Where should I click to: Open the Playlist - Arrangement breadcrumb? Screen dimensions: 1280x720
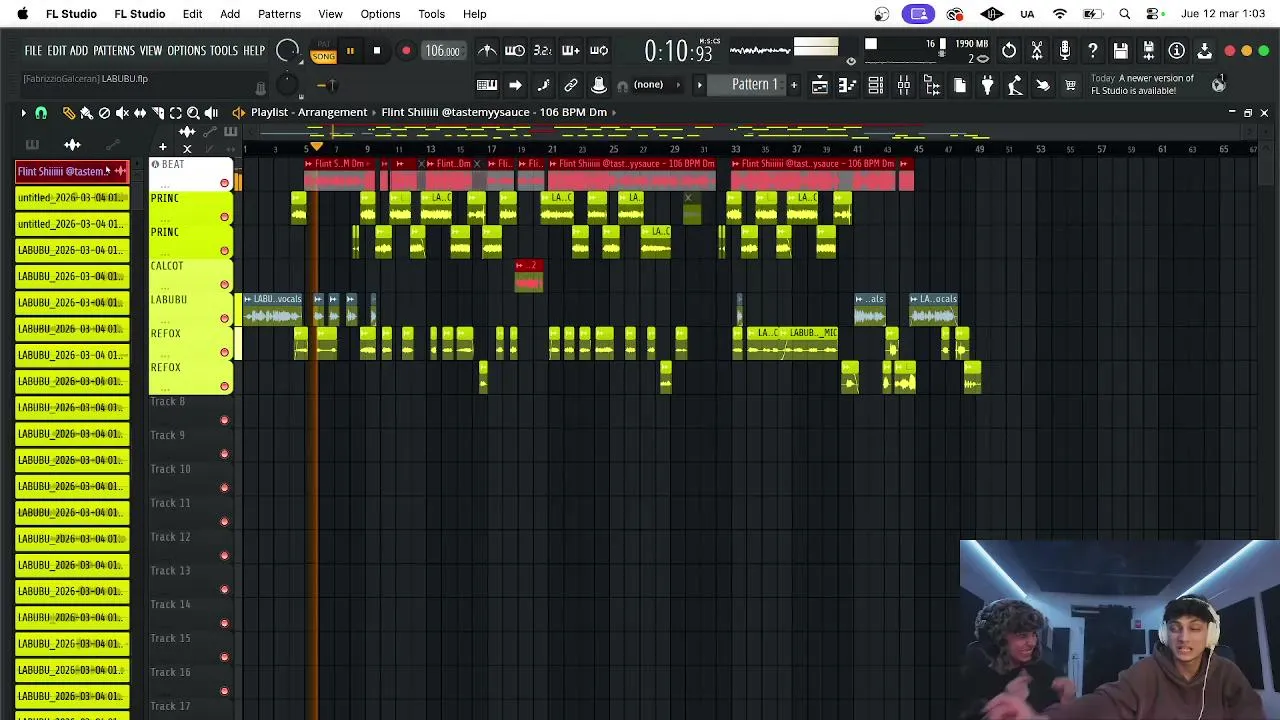pyautogui.click(x=309, y=112)
